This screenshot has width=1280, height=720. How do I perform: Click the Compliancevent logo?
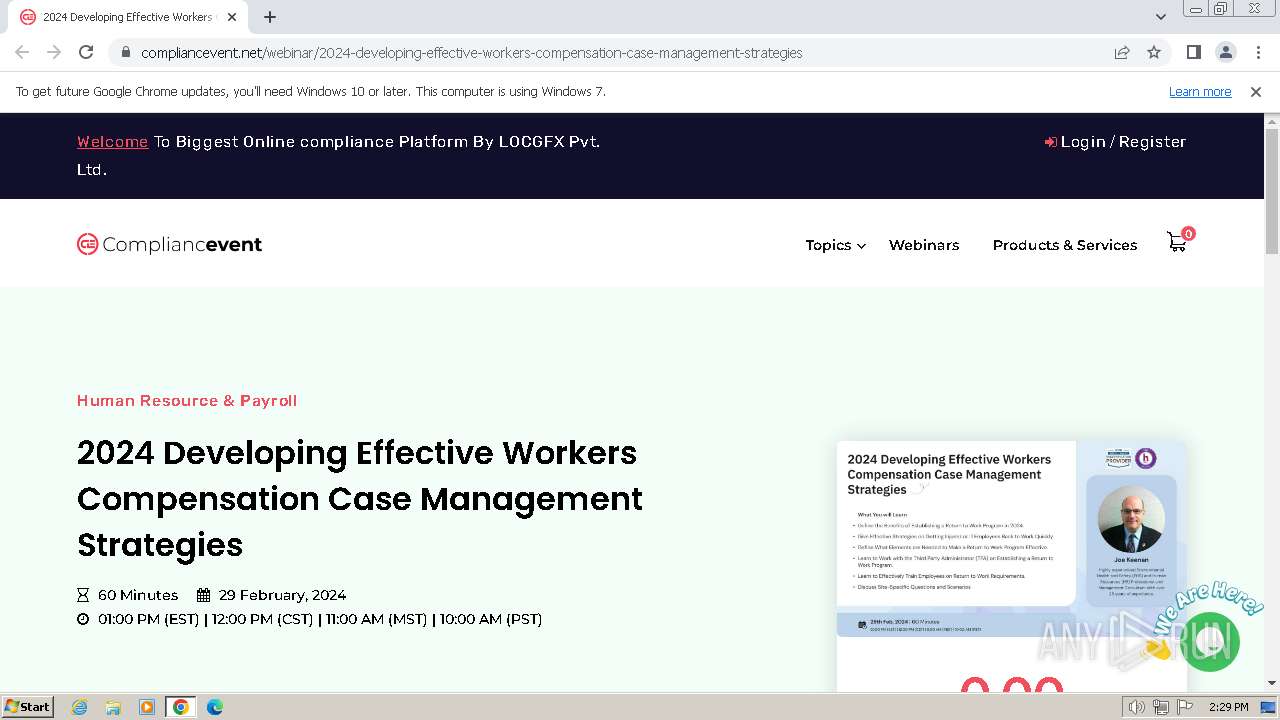169,244
